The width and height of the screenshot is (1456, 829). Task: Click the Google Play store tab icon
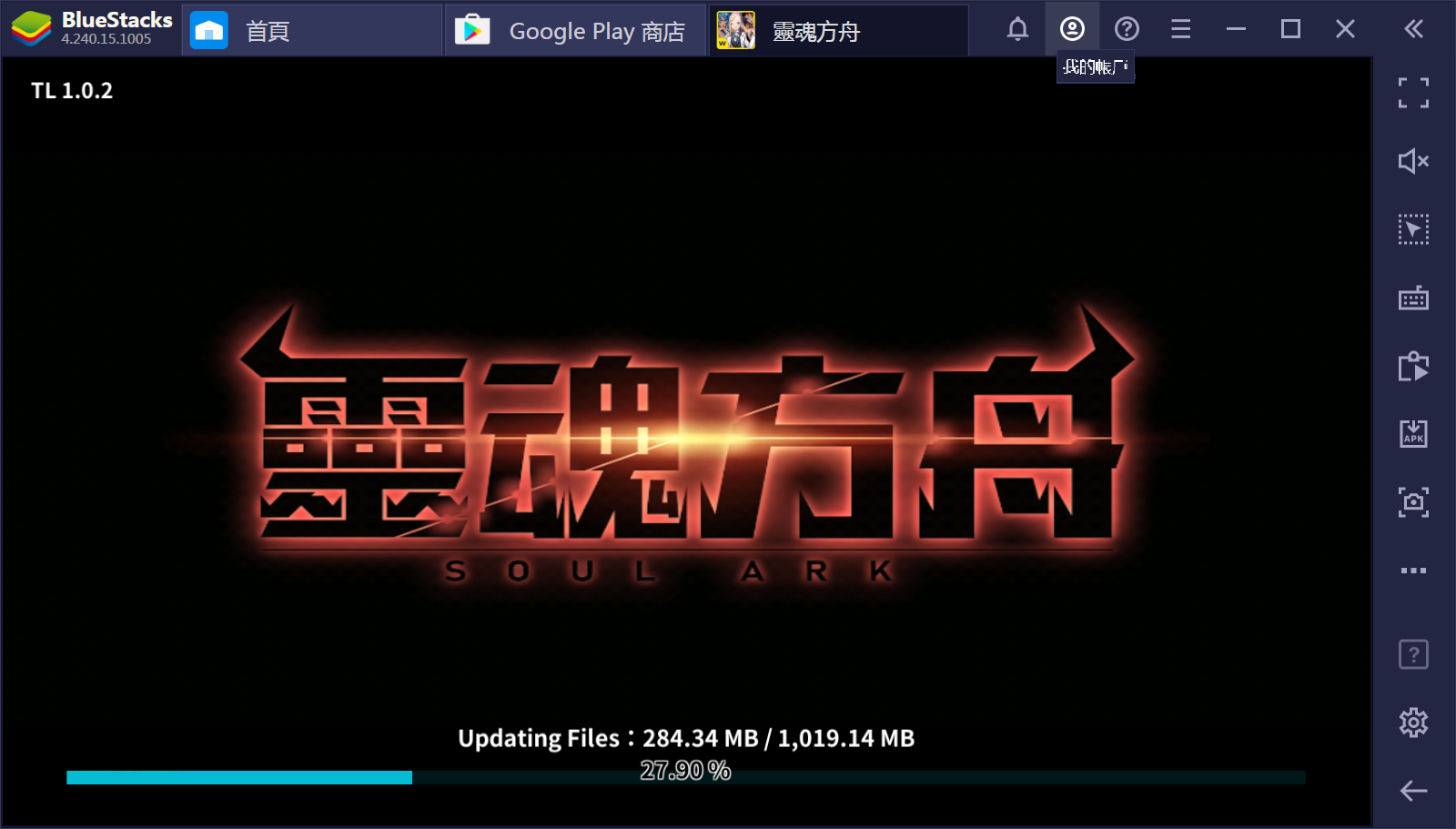472,31
